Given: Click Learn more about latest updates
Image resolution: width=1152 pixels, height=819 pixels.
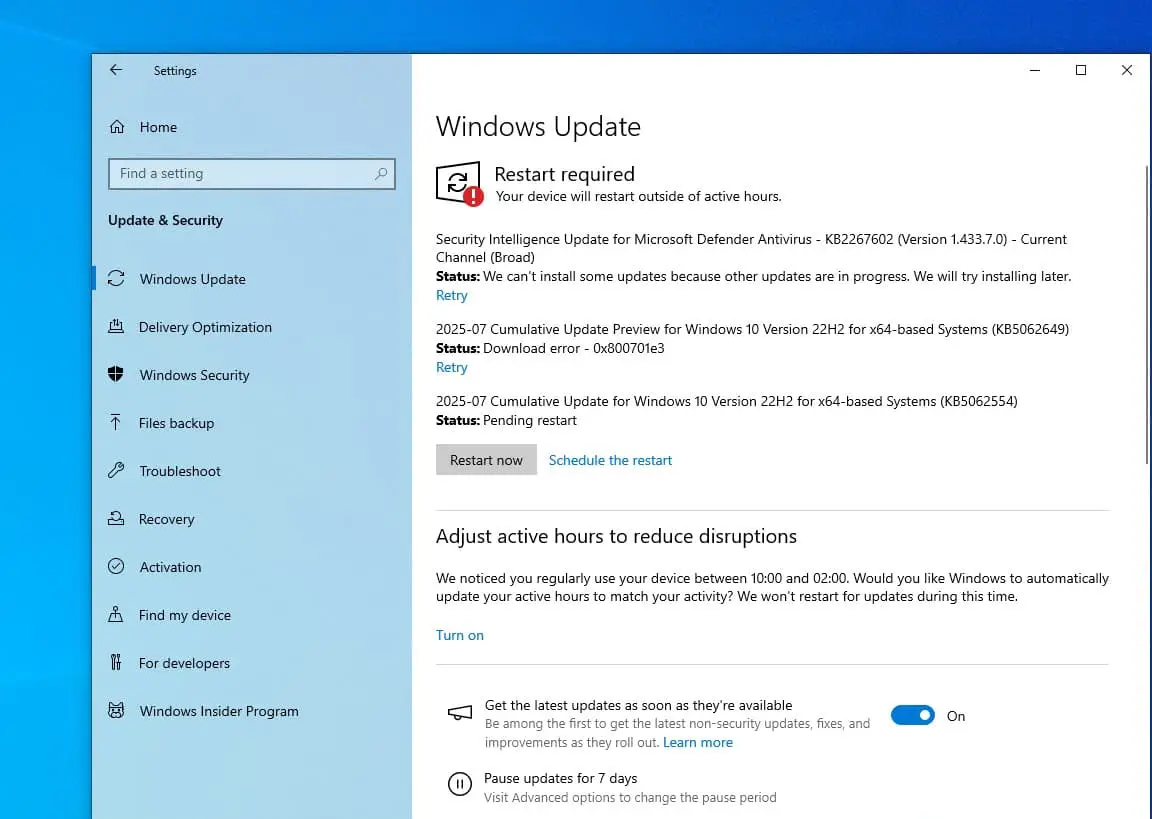Looking at the screenshot, I should coord(698,743).
